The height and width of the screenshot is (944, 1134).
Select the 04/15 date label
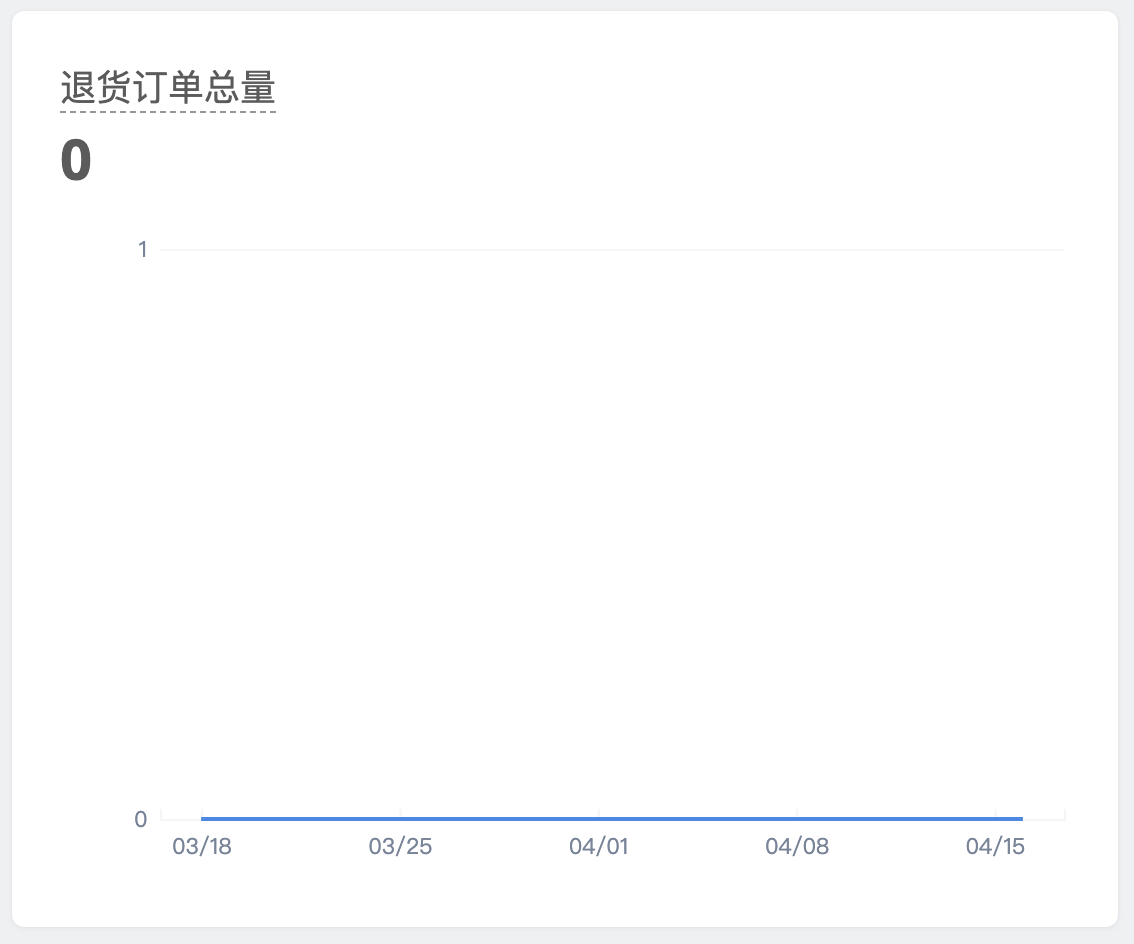click(995, 846)
